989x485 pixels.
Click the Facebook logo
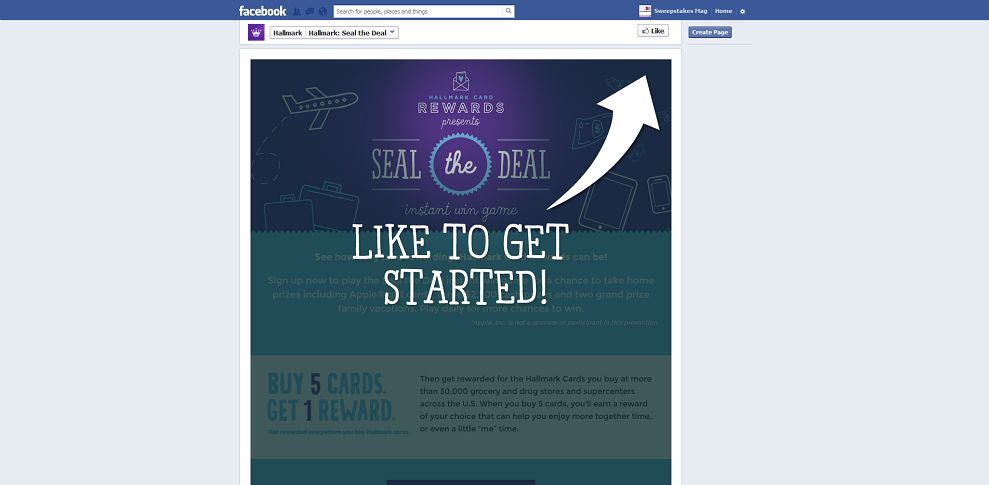pos(262,11)
